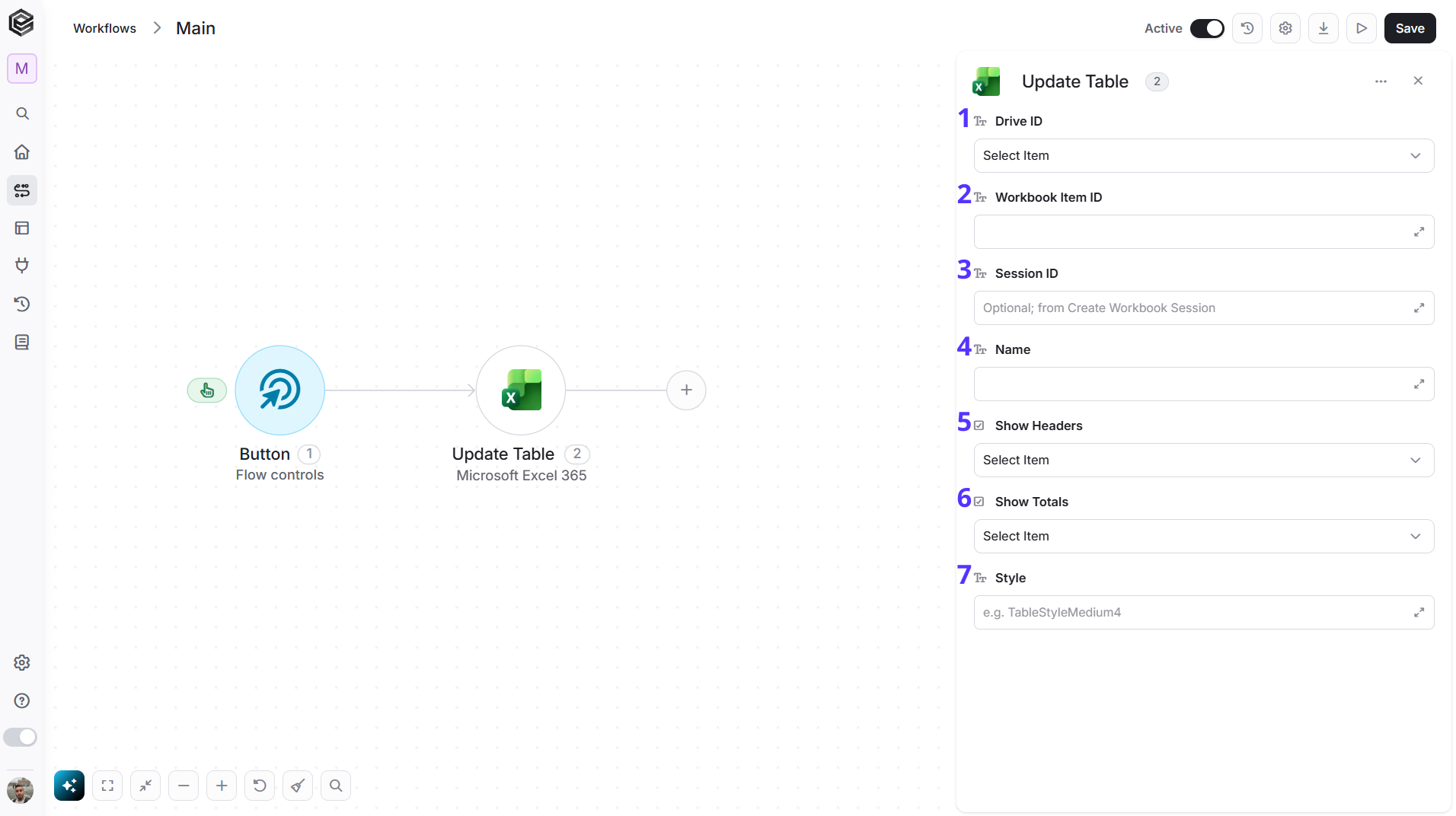Click the M workspace avatar

22,69
